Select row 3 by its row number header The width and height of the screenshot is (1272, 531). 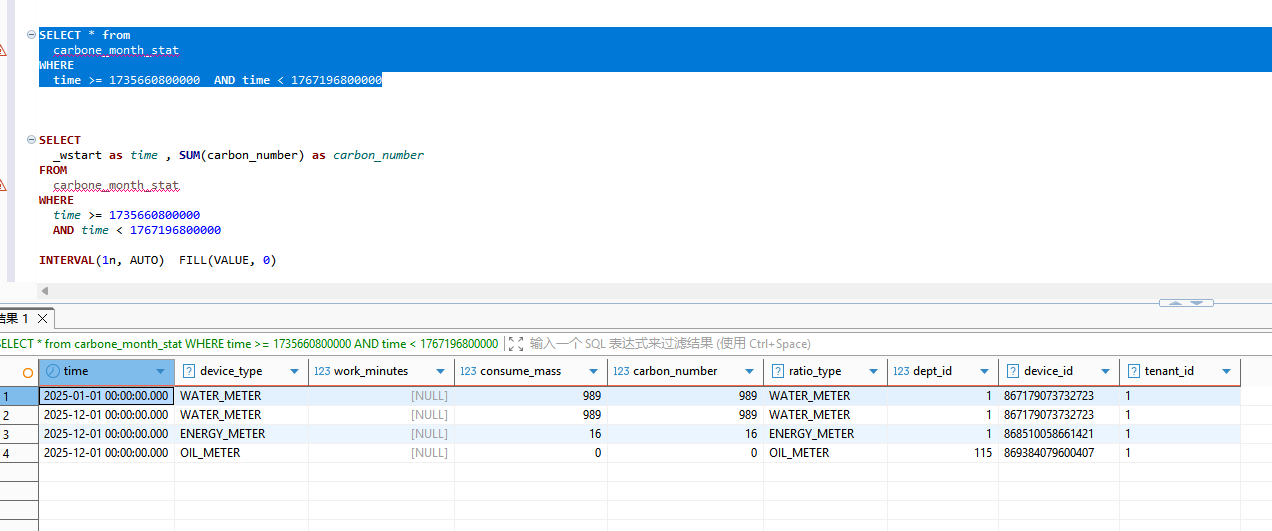point(8,434)
